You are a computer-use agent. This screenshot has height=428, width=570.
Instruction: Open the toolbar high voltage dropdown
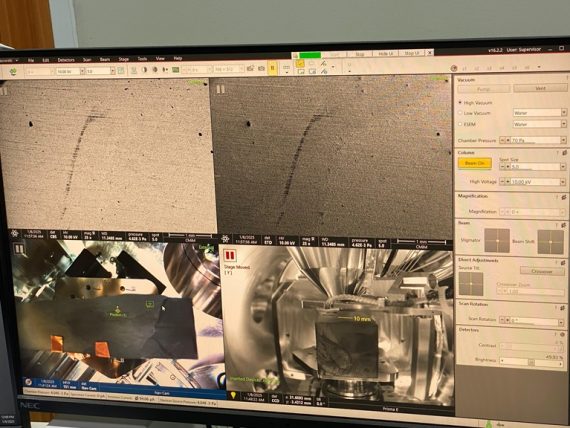[x=83, y=71]
